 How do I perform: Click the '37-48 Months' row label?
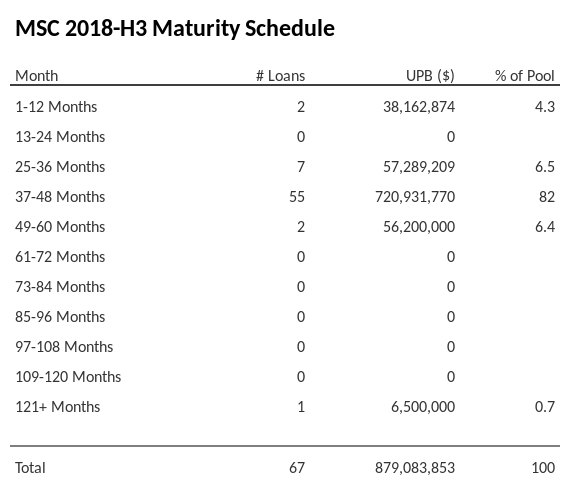tap(60, 197)
